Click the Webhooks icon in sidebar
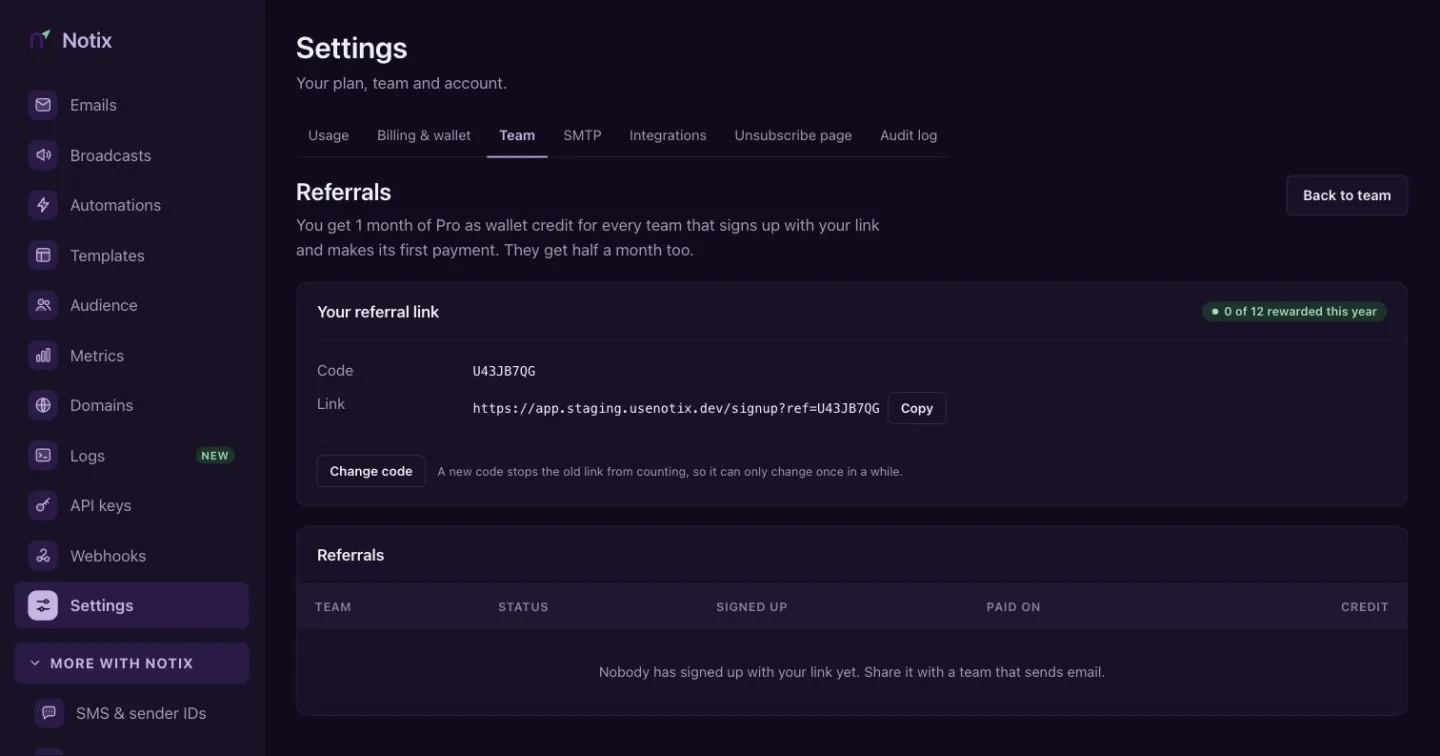 [x=43, y=555]
